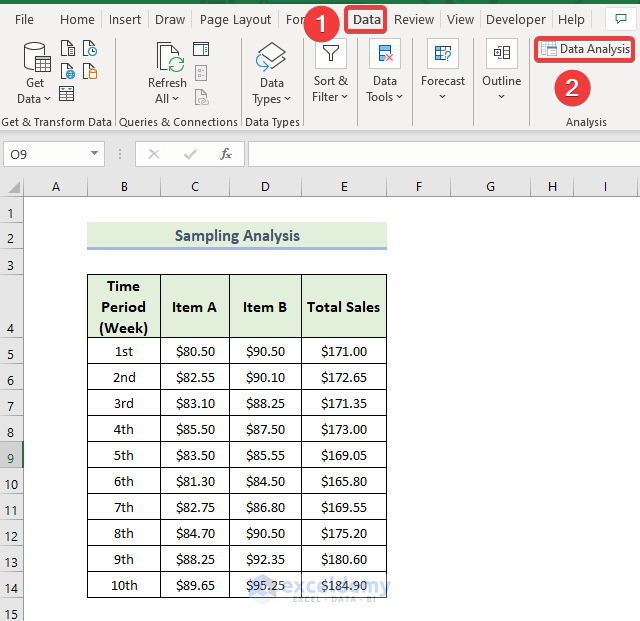Expand the Name Box dropdown arrow
640x621 pixels.
95,154
